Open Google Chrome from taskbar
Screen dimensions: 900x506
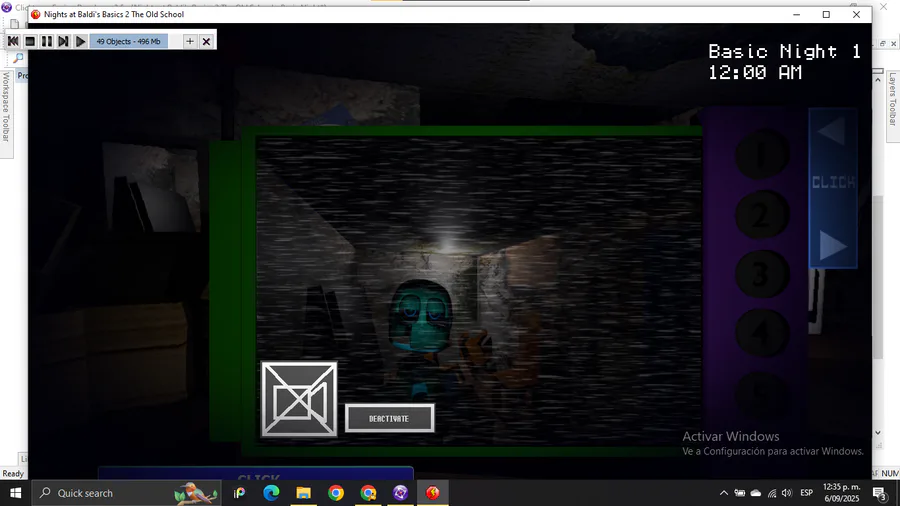coord(336,493)
